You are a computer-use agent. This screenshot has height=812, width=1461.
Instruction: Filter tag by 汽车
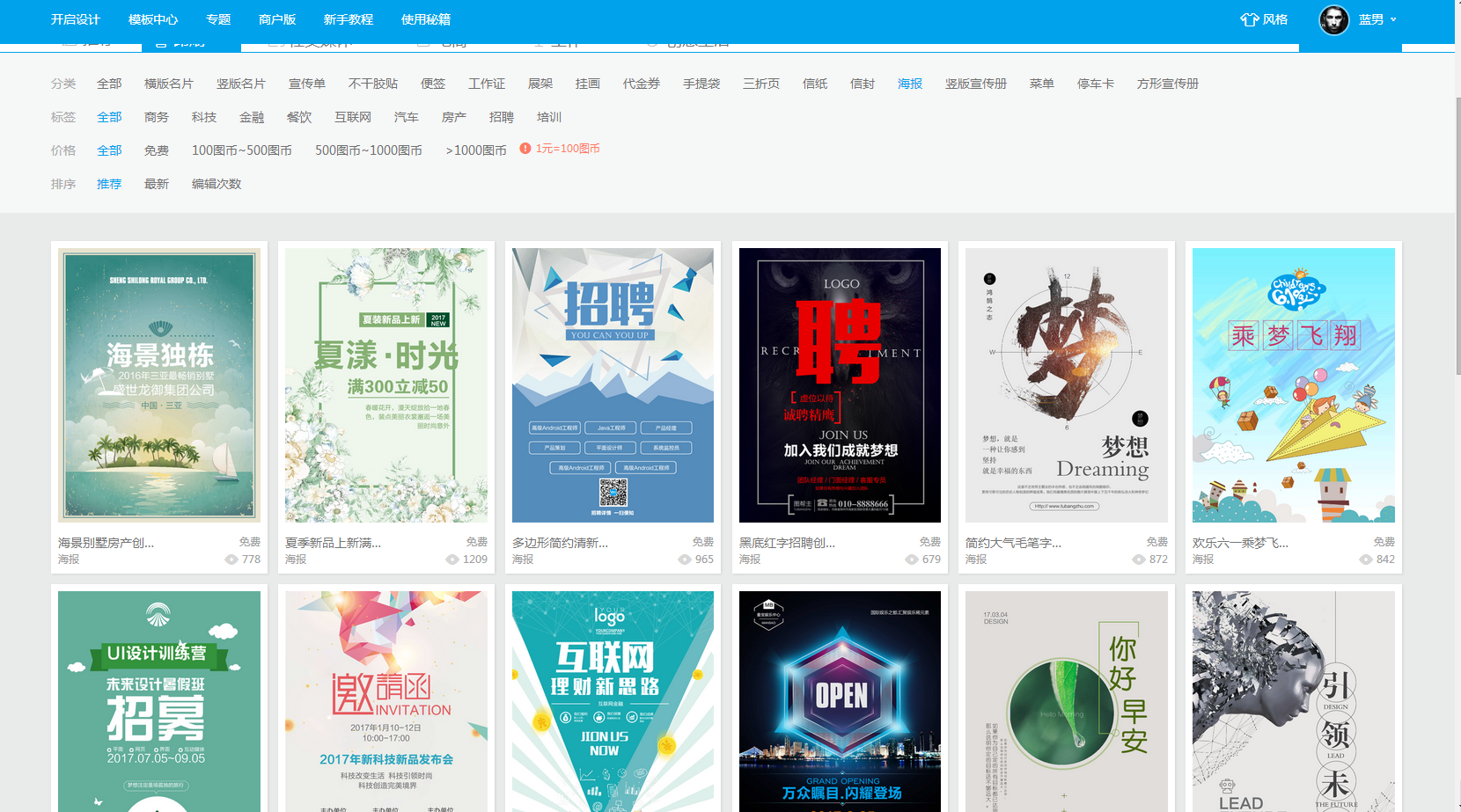tap(407, 117)
